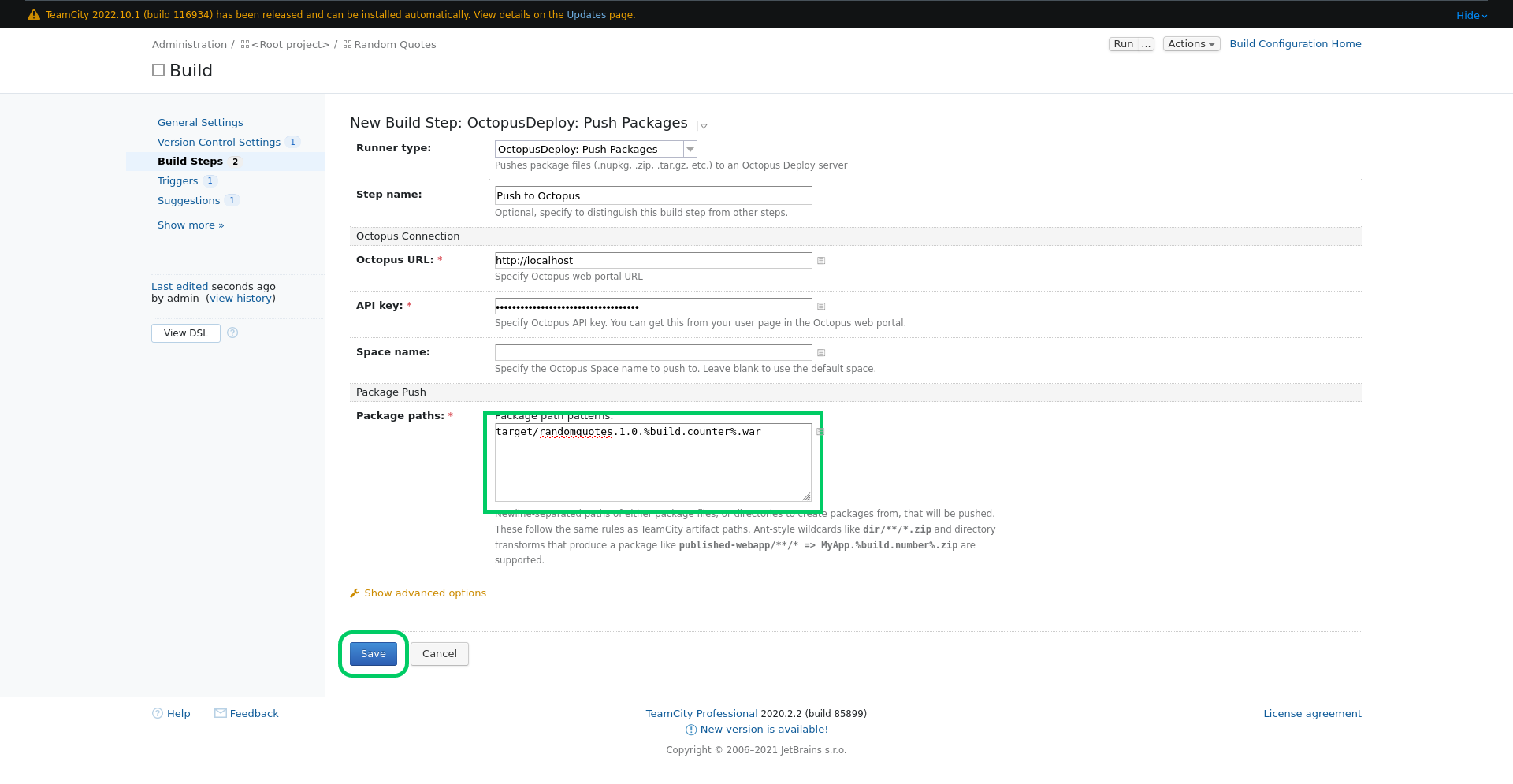Viewport: 1513px width, 784px height.
Task: Open the Build configuration icon beside title
Action: pos(158,70)
